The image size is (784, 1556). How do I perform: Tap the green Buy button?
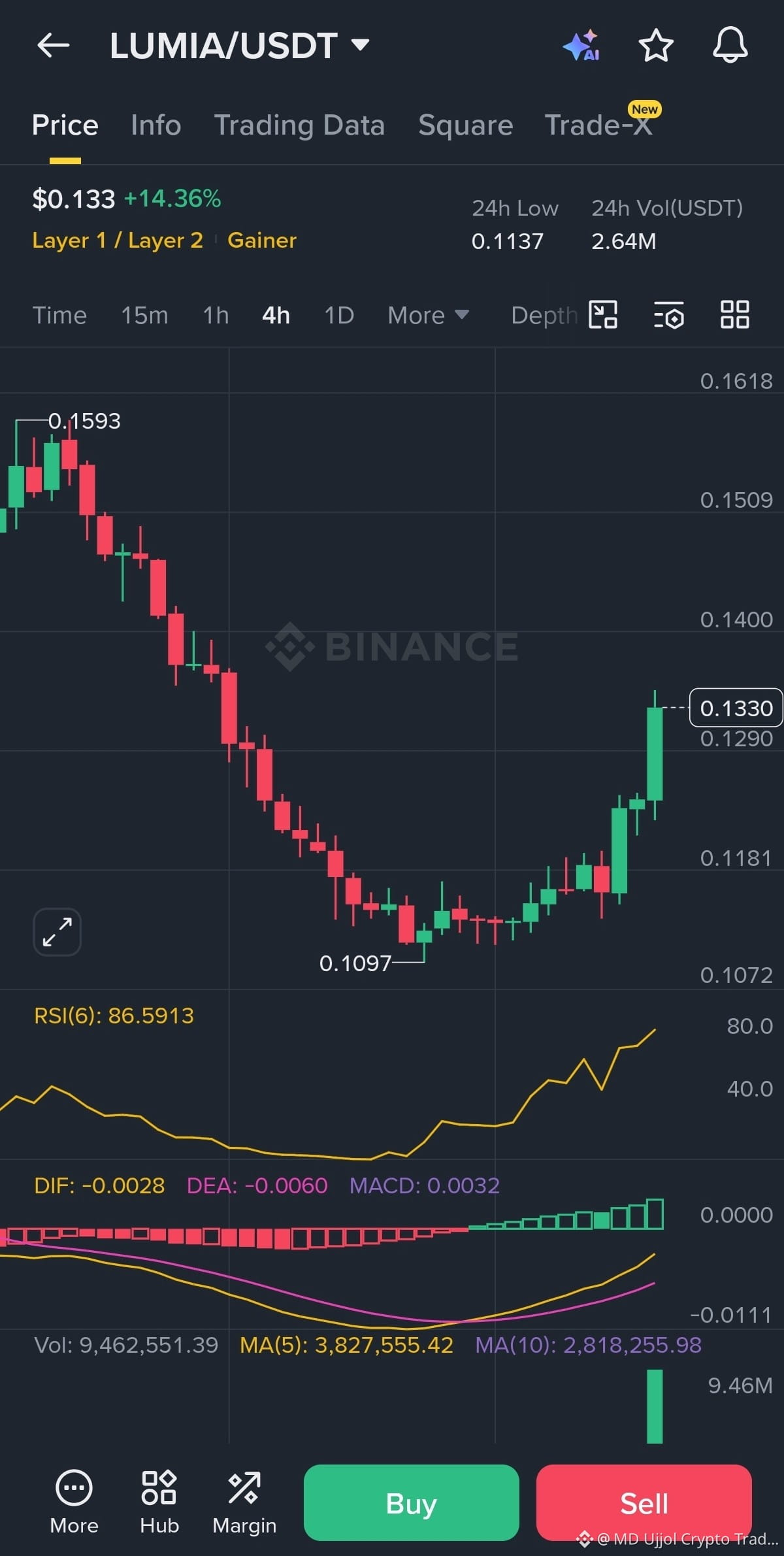coord(412,1502)
